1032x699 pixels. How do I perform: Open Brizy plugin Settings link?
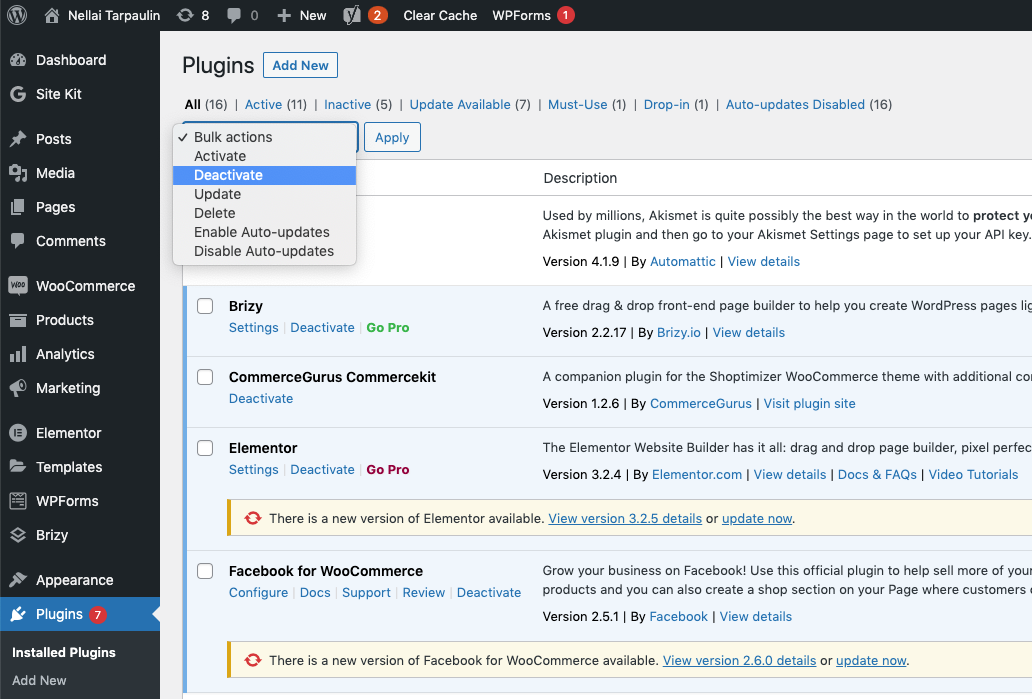[x=253, y=328]
